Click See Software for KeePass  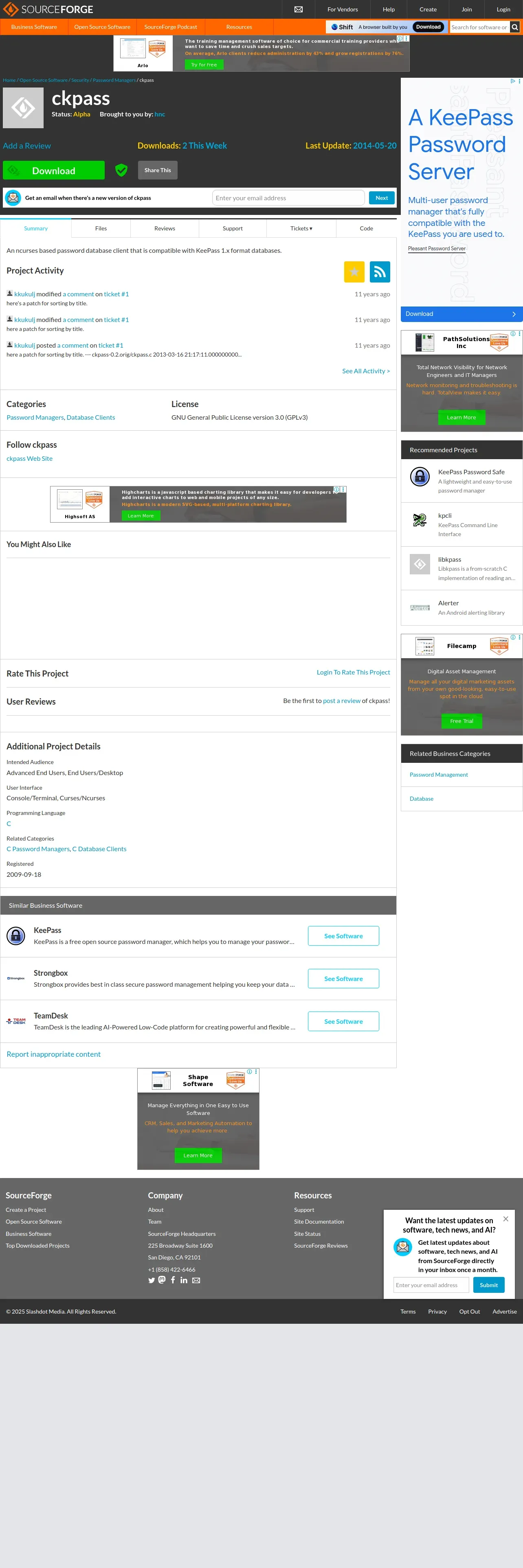point(343,935)
